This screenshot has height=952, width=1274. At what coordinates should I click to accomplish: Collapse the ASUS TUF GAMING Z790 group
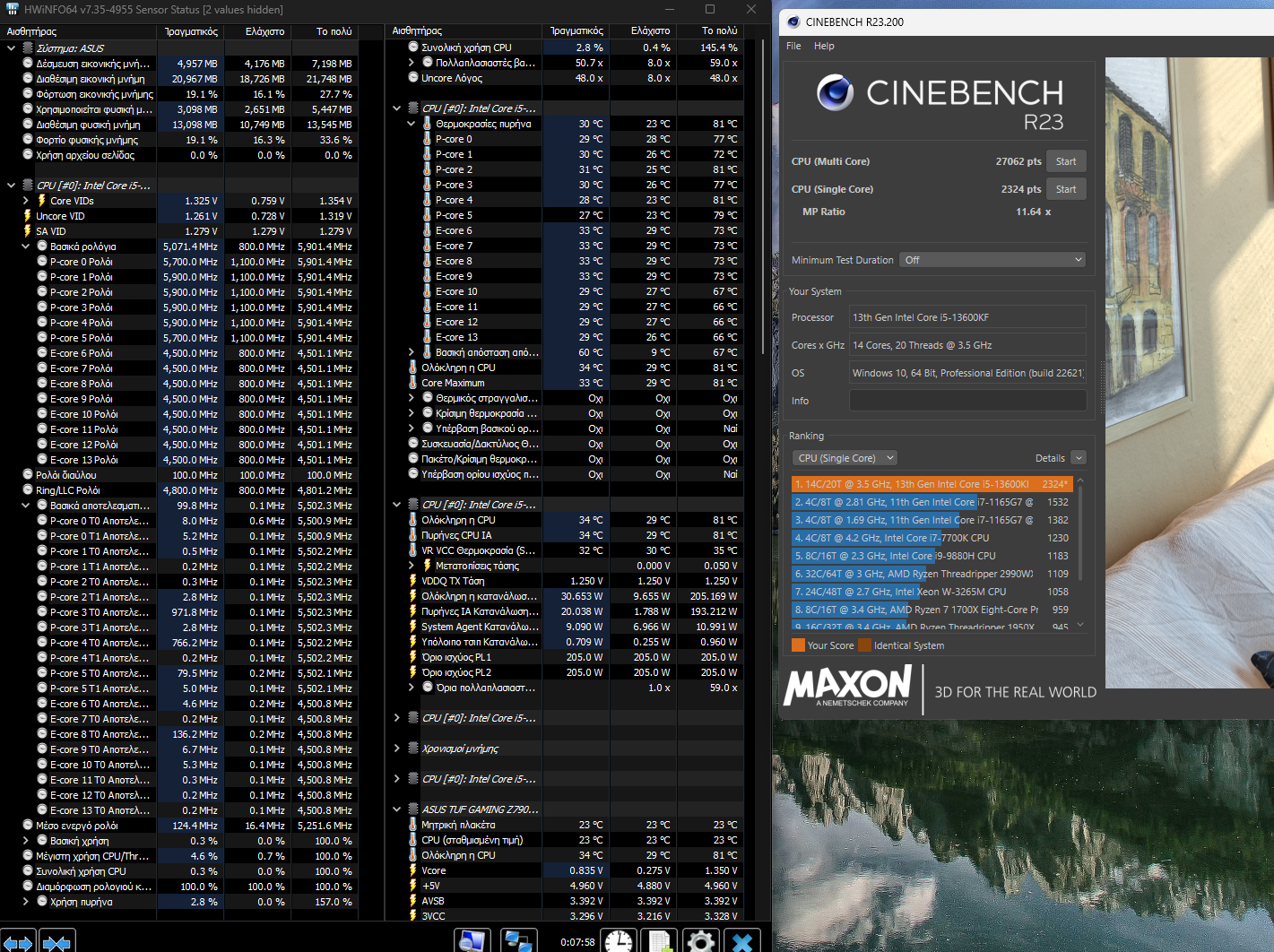[396, 809]
